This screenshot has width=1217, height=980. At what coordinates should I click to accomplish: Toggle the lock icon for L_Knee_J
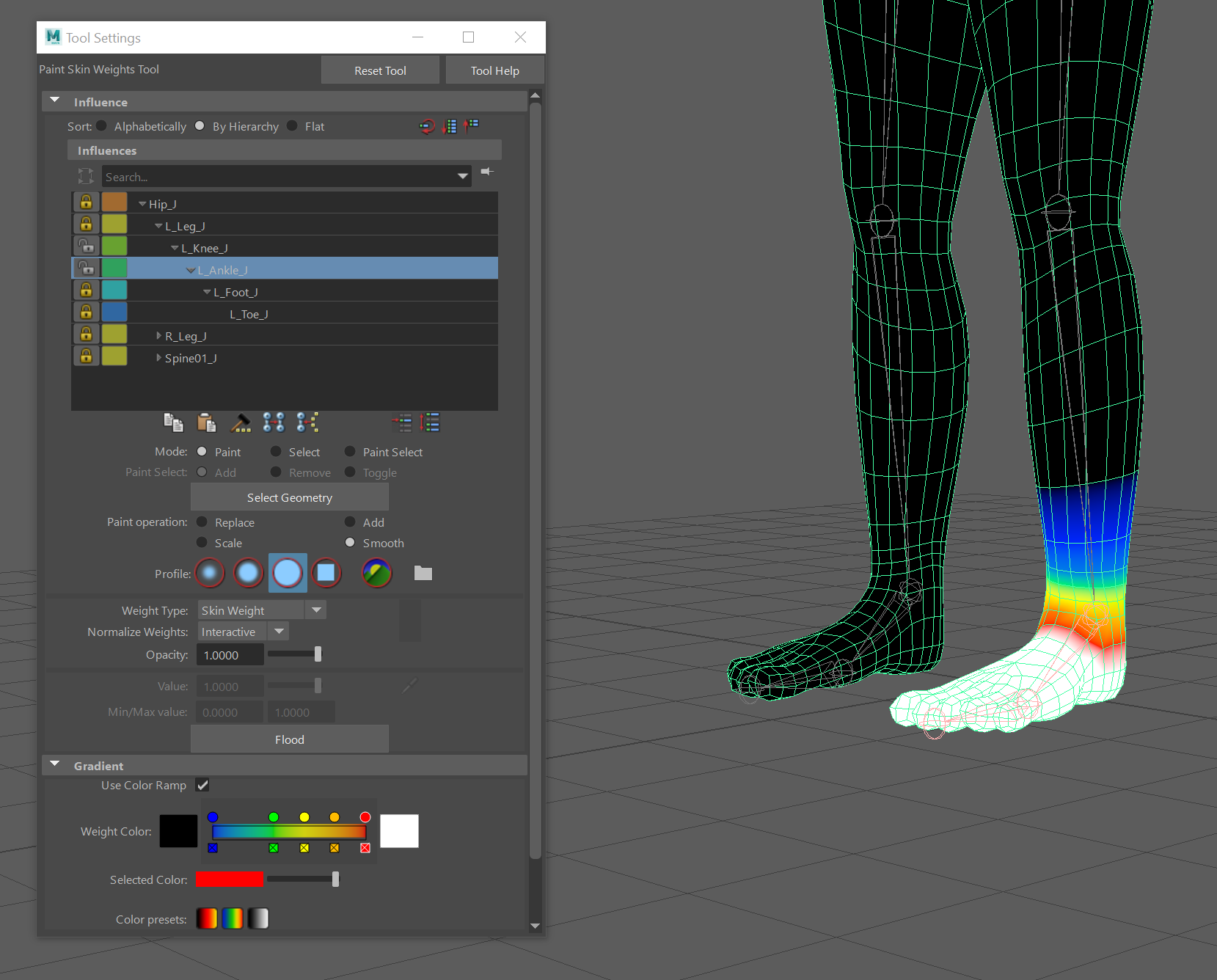point(87,246)
